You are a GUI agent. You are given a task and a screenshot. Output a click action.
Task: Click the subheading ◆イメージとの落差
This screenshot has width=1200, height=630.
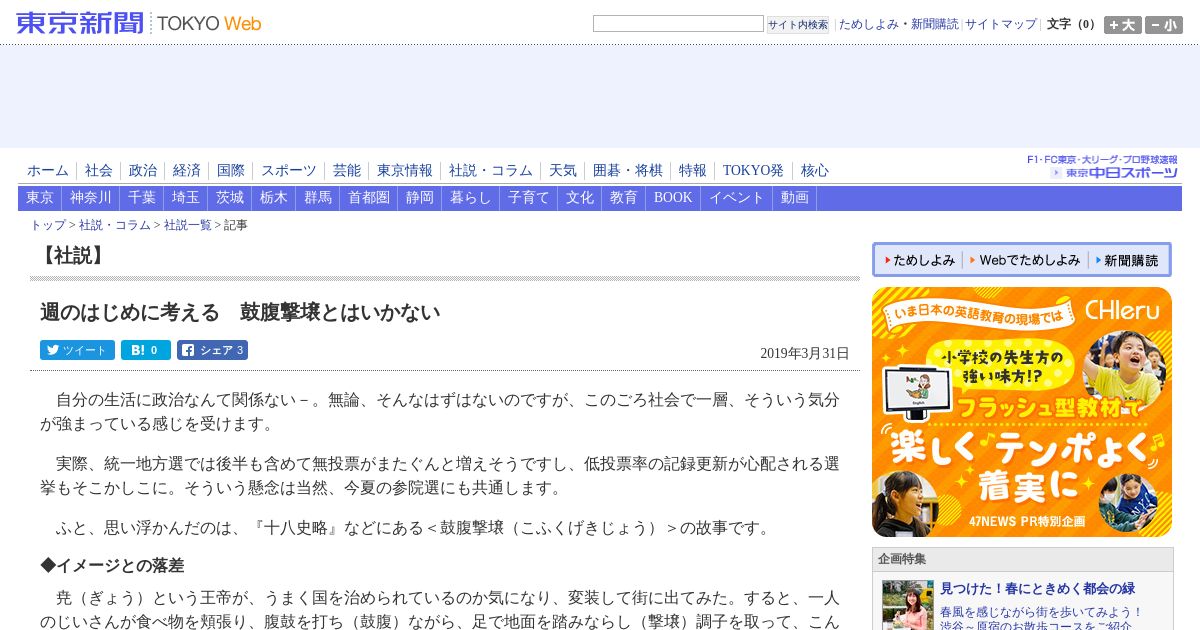tap(112, 566)
